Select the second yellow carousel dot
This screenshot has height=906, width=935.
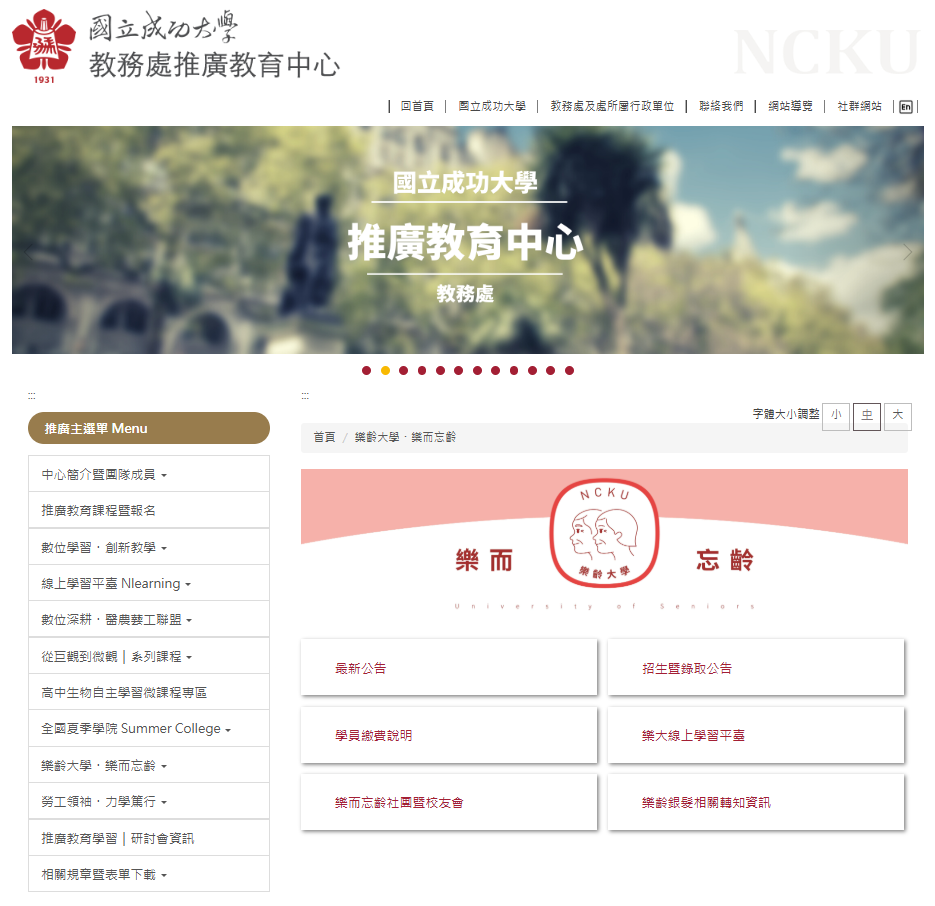(385, 371)
